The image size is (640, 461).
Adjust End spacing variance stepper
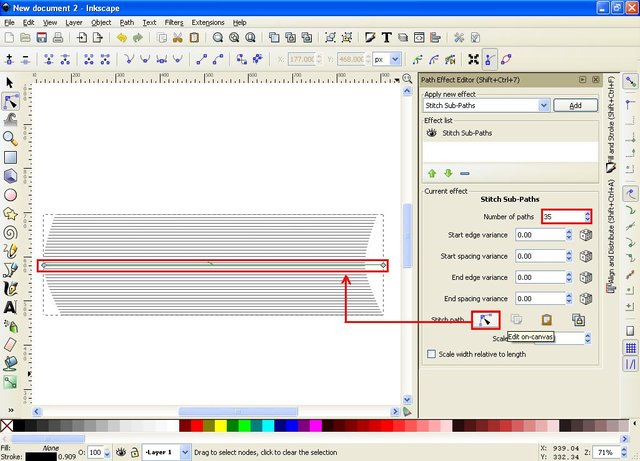click(x=569, y=298)
